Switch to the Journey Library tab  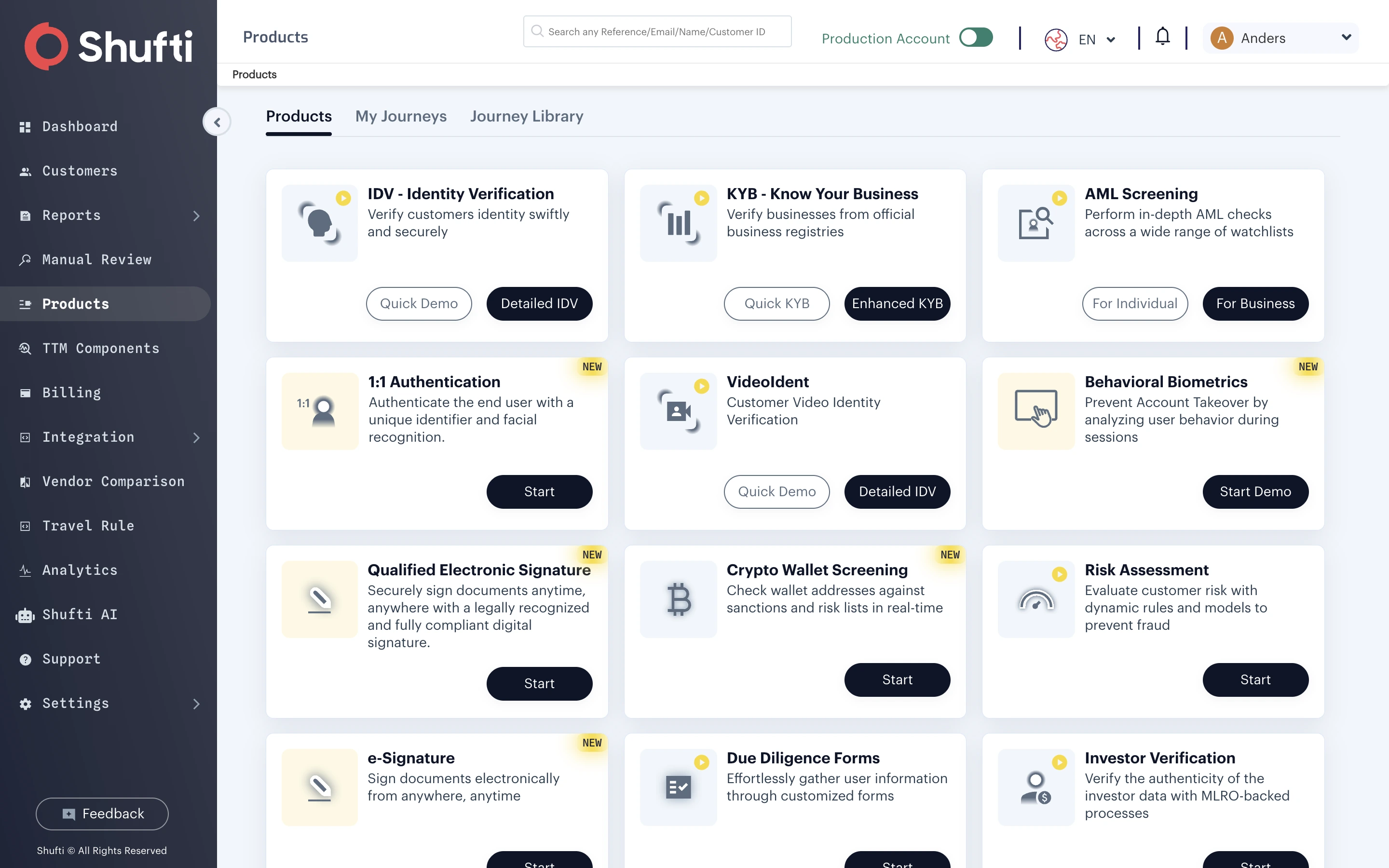[x=526, y=116]
